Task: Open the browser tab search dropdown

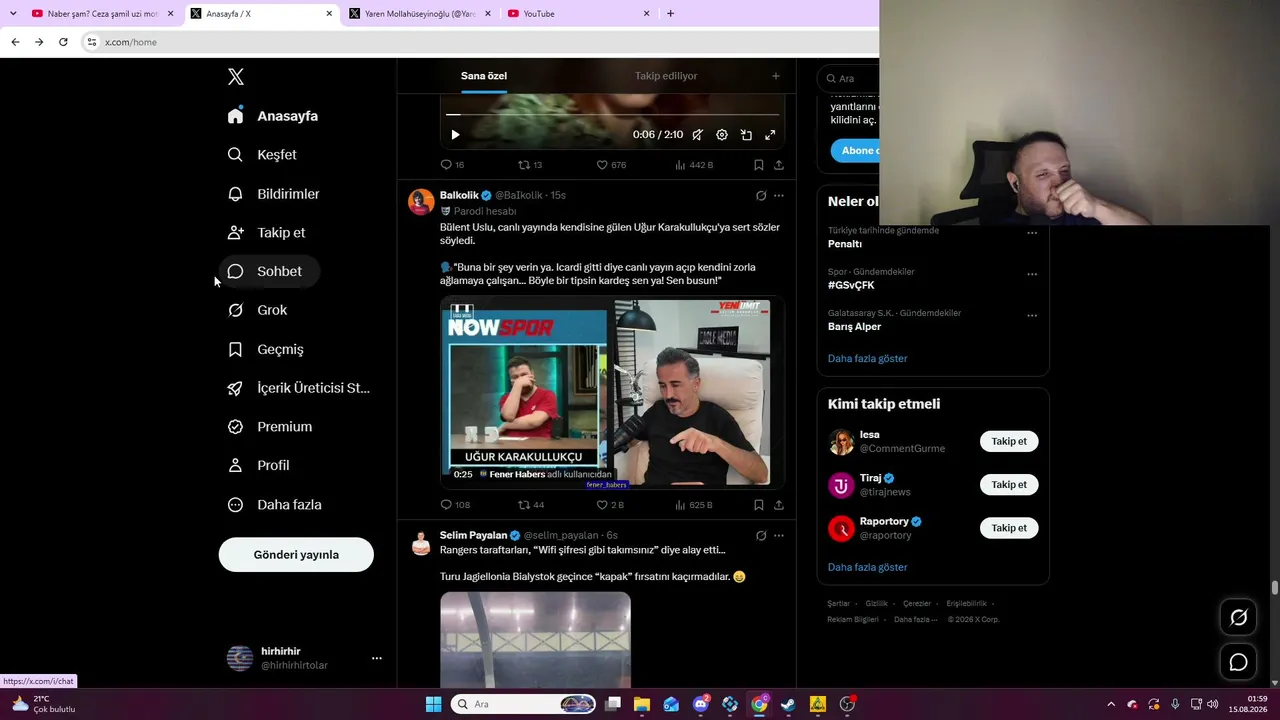Action: coord(13,14)
